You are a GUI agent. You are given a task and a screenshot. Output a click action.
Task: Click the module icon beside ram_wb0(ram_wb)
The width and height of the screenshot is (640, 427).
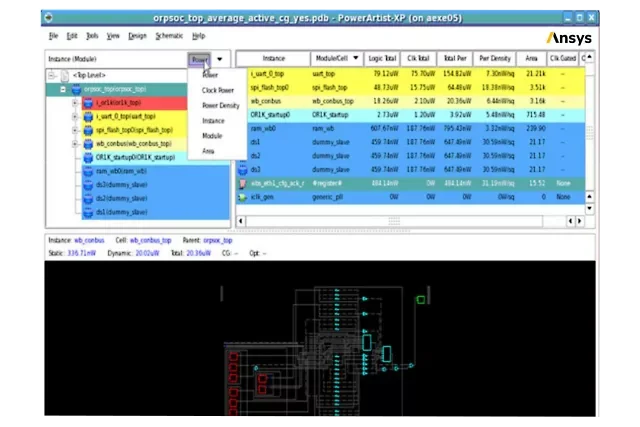point(88,171)
